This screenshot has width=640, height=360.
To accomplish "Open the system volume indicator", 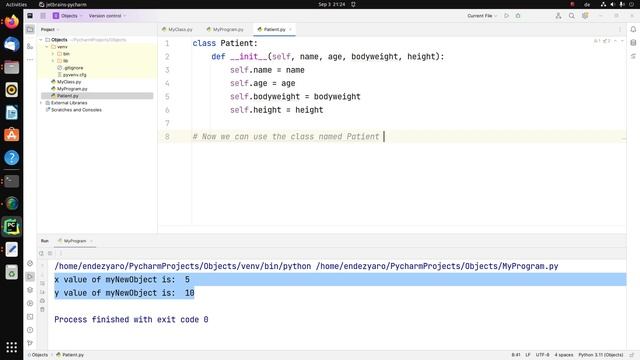I will tap(613, 4).
